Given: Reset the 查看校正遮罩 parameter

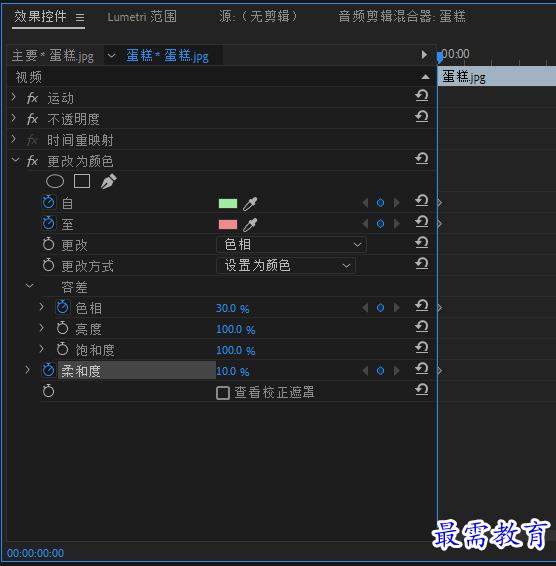Looking at the screenshot, I should click(421, 390).
